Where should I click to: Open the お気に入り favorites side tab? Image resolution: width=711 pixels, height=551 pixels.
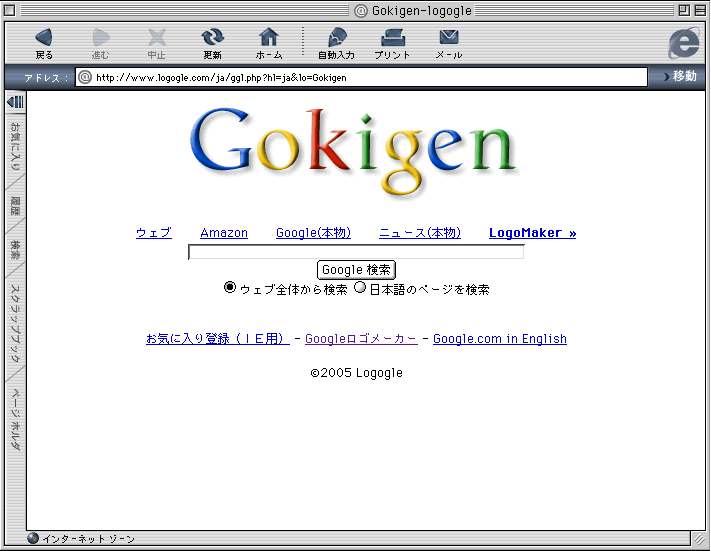[15, 146]
